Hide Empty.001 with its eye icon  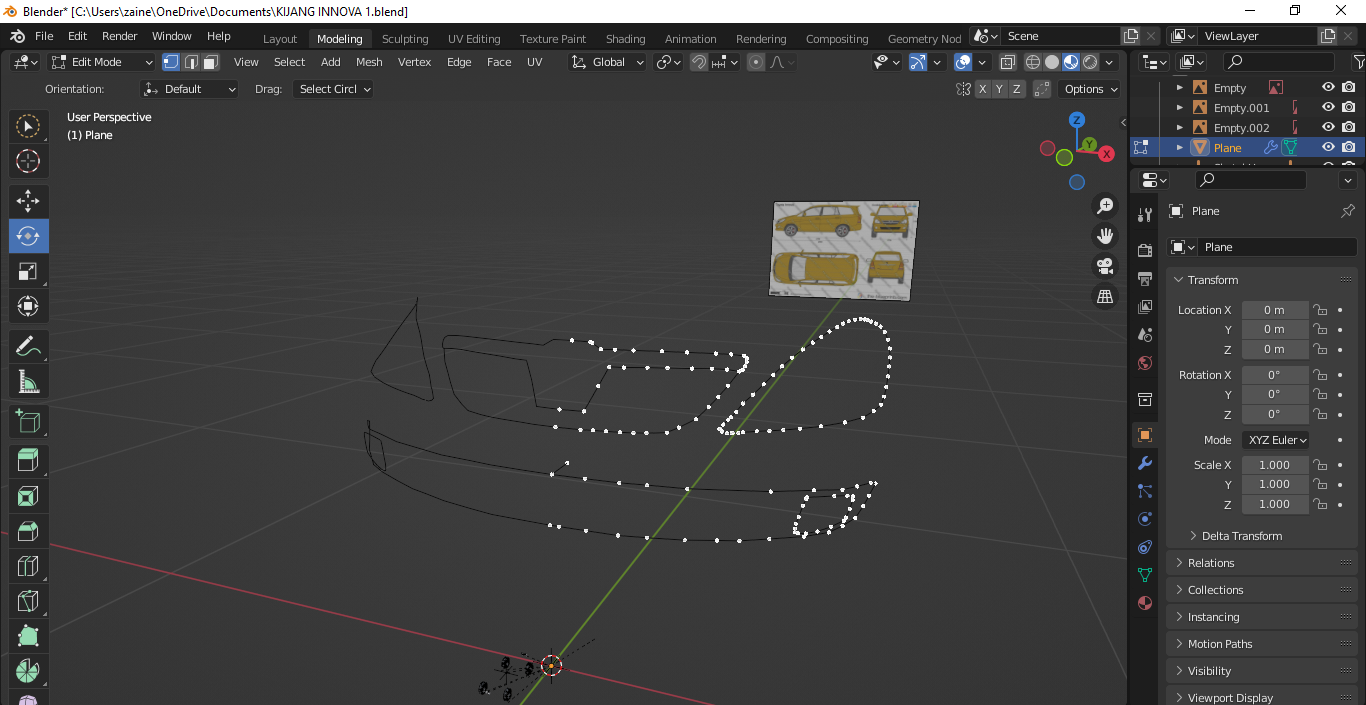tap(1328, 107)
